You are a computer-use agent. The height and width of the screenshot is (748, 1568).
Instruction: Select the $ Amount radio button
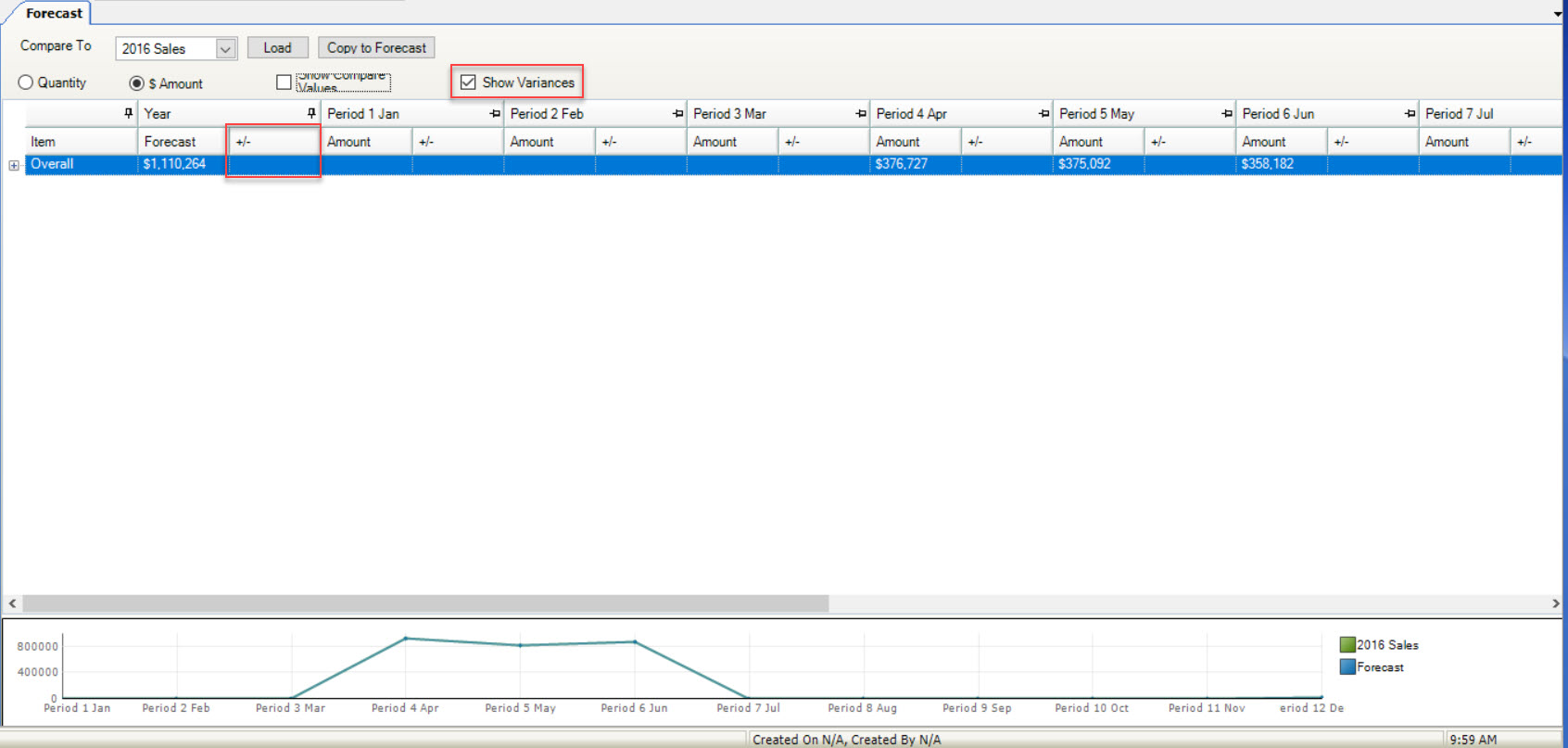pos(136,83)
